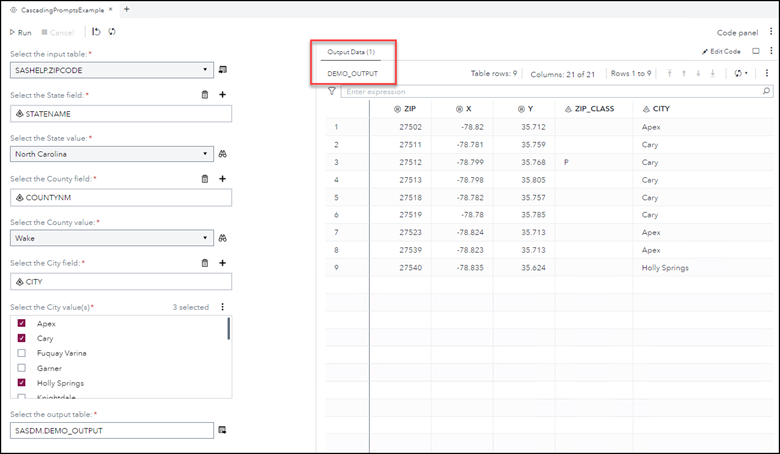Uncheck the Holly Springs checkbox
The height and width of the screenshot is (454, 780).
[21, 383]
